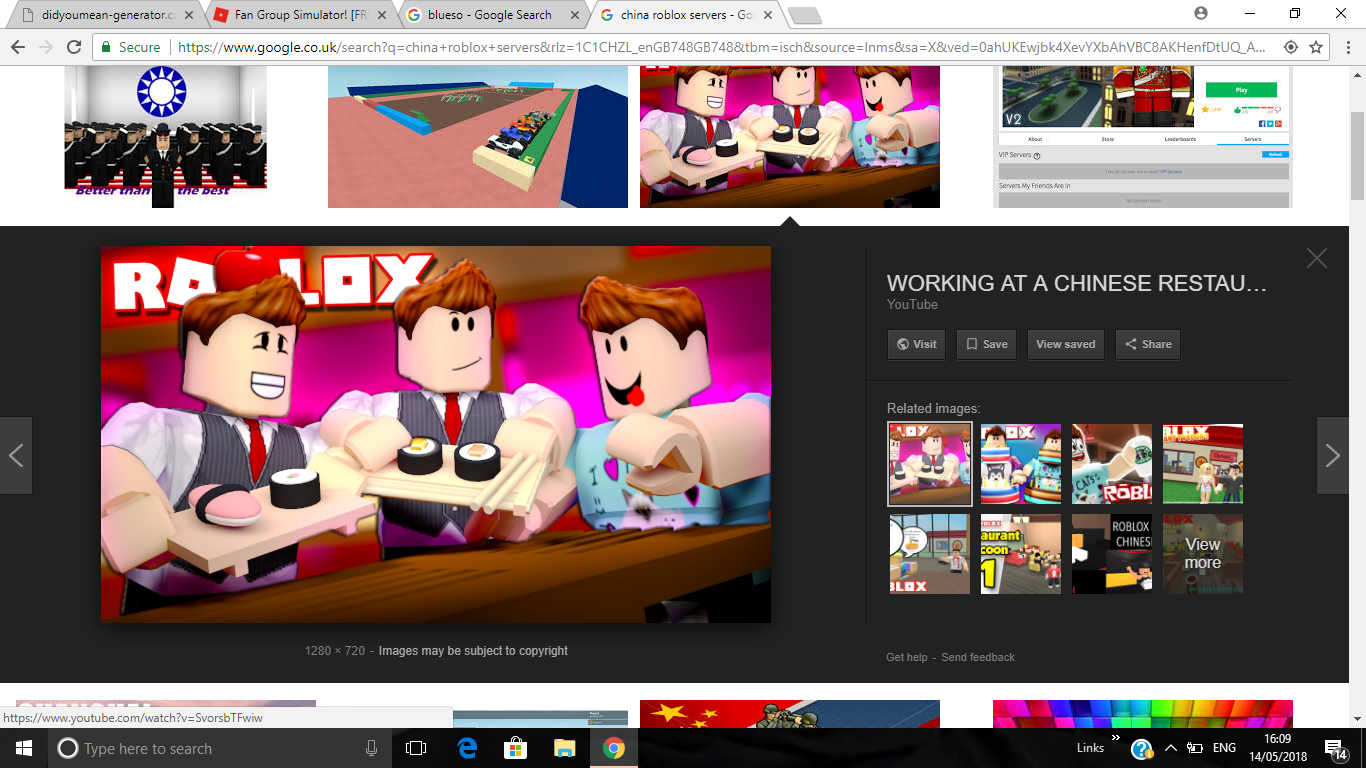Open View saved images

(x=1066, y=344)
